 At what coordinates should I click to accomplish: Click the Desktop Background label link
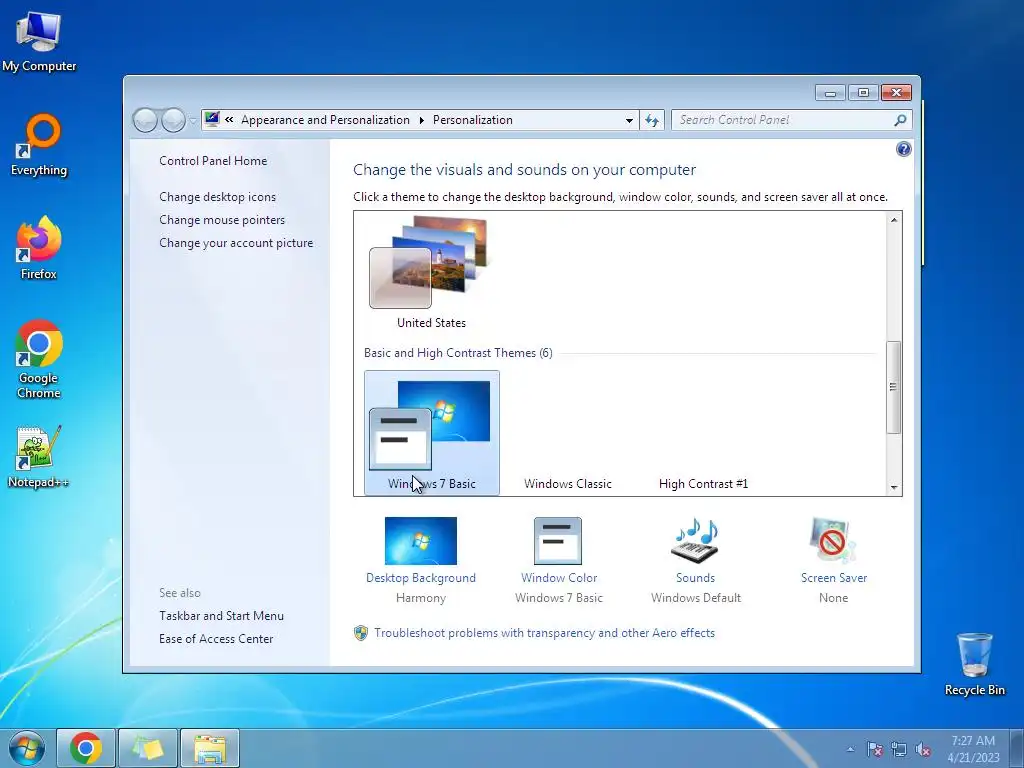click(421, 578)
